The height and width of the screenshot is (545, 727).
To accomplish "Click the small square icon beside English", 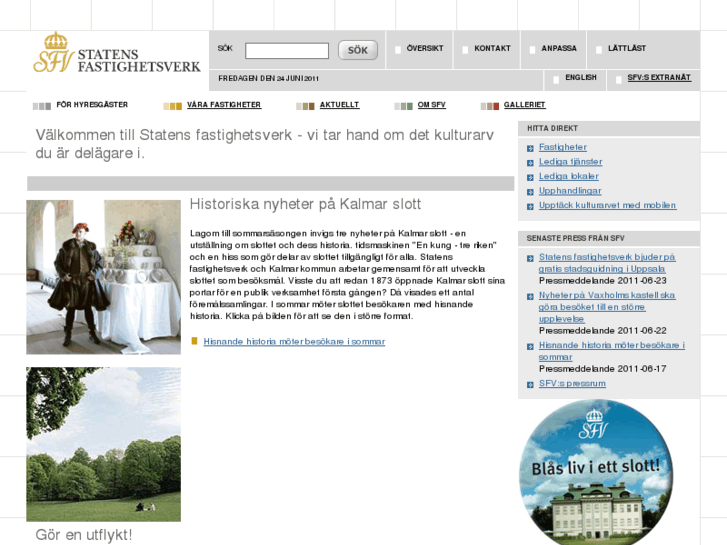I will (x=556, y=80).
